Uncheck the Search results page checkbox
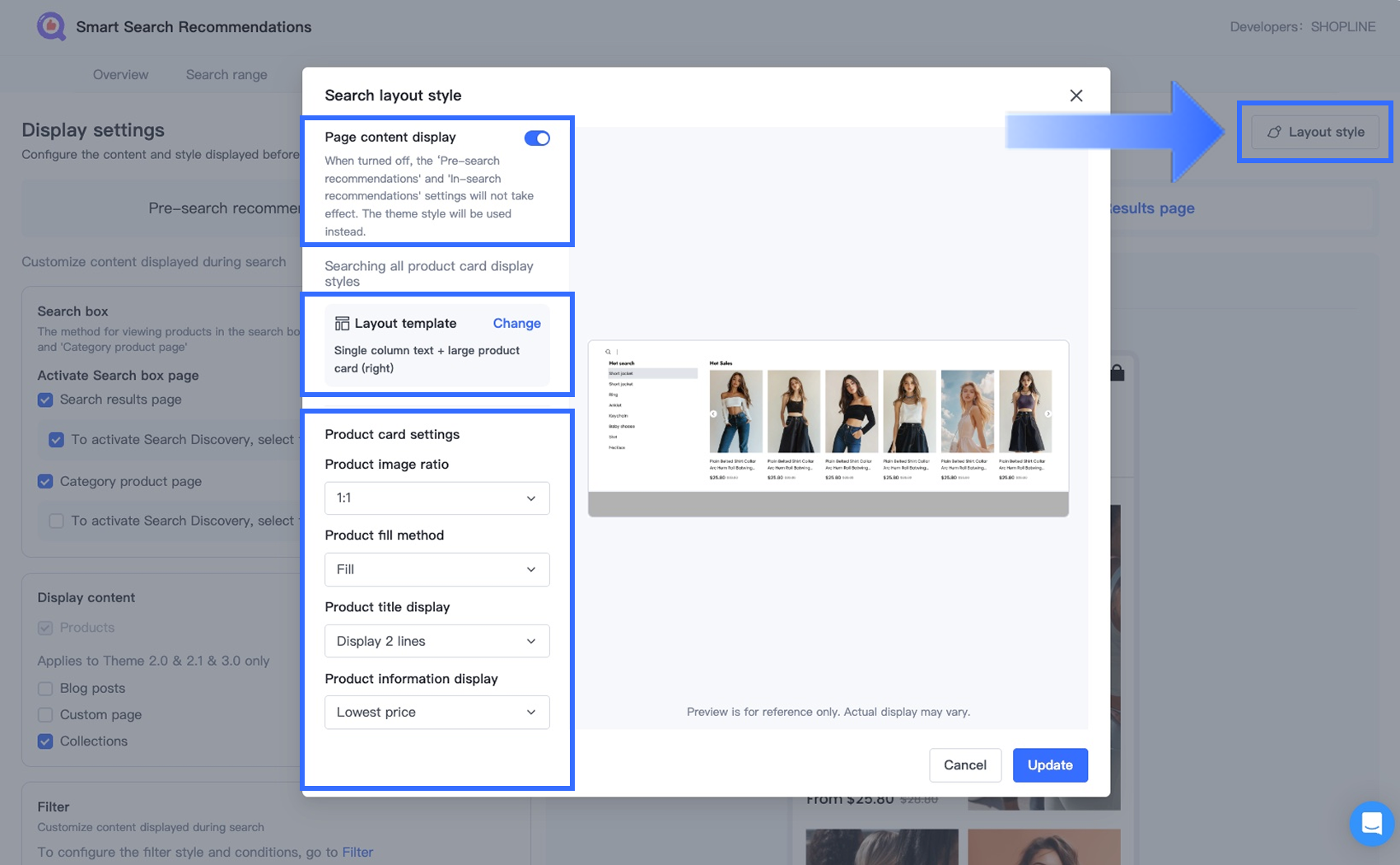The image size is (1400, 865). [x=45, y=400]
